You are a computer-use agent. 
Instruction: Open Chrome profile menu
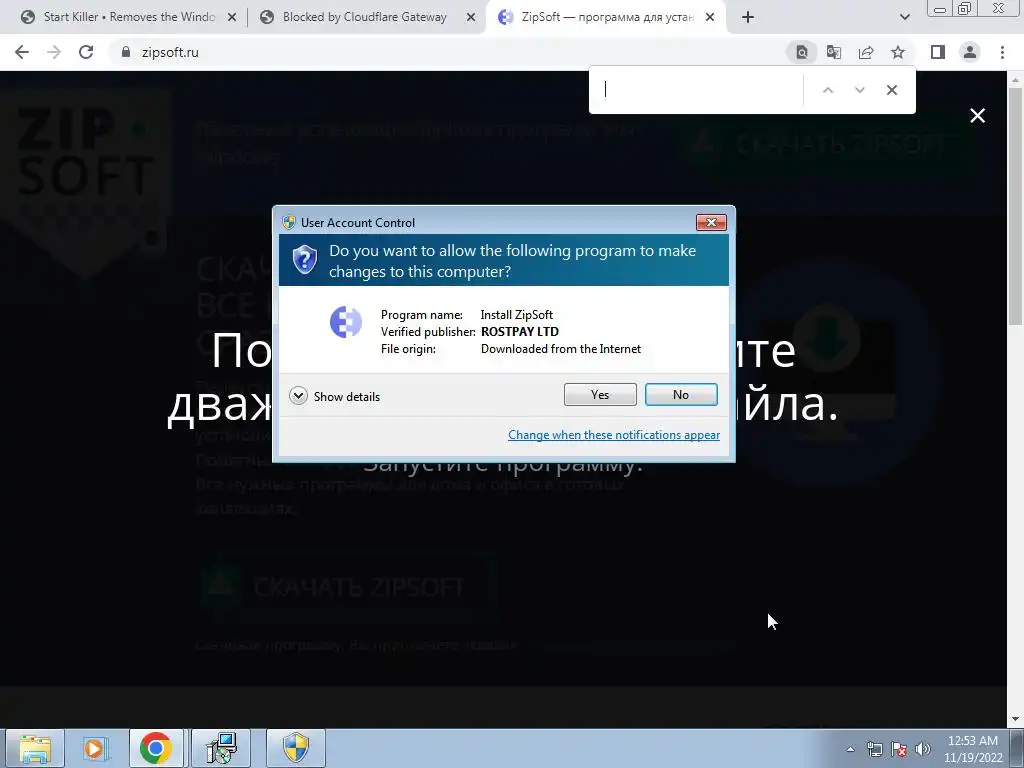970,52
